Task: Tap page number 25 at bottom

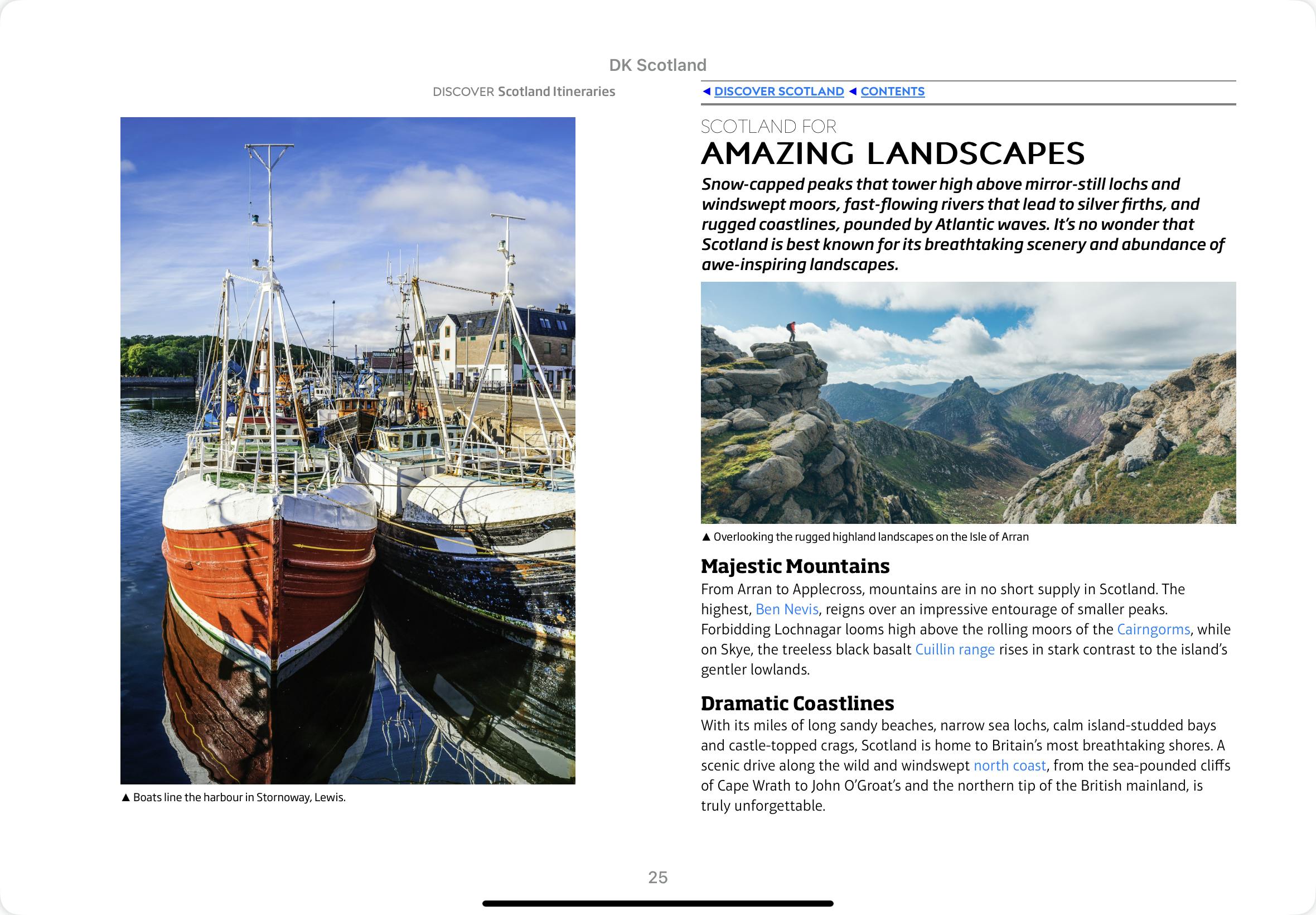Action: (x=657, y=877)
